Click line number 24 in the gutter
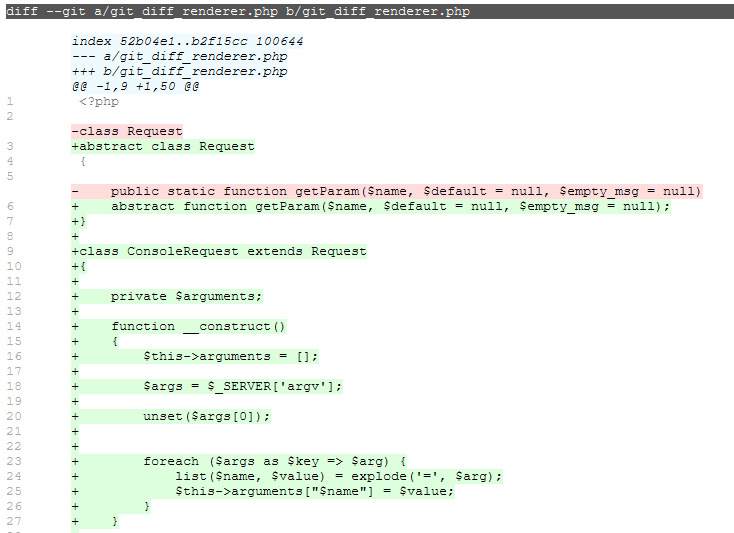The height and width of the screenshot is (533, 734). coord(14,476)
